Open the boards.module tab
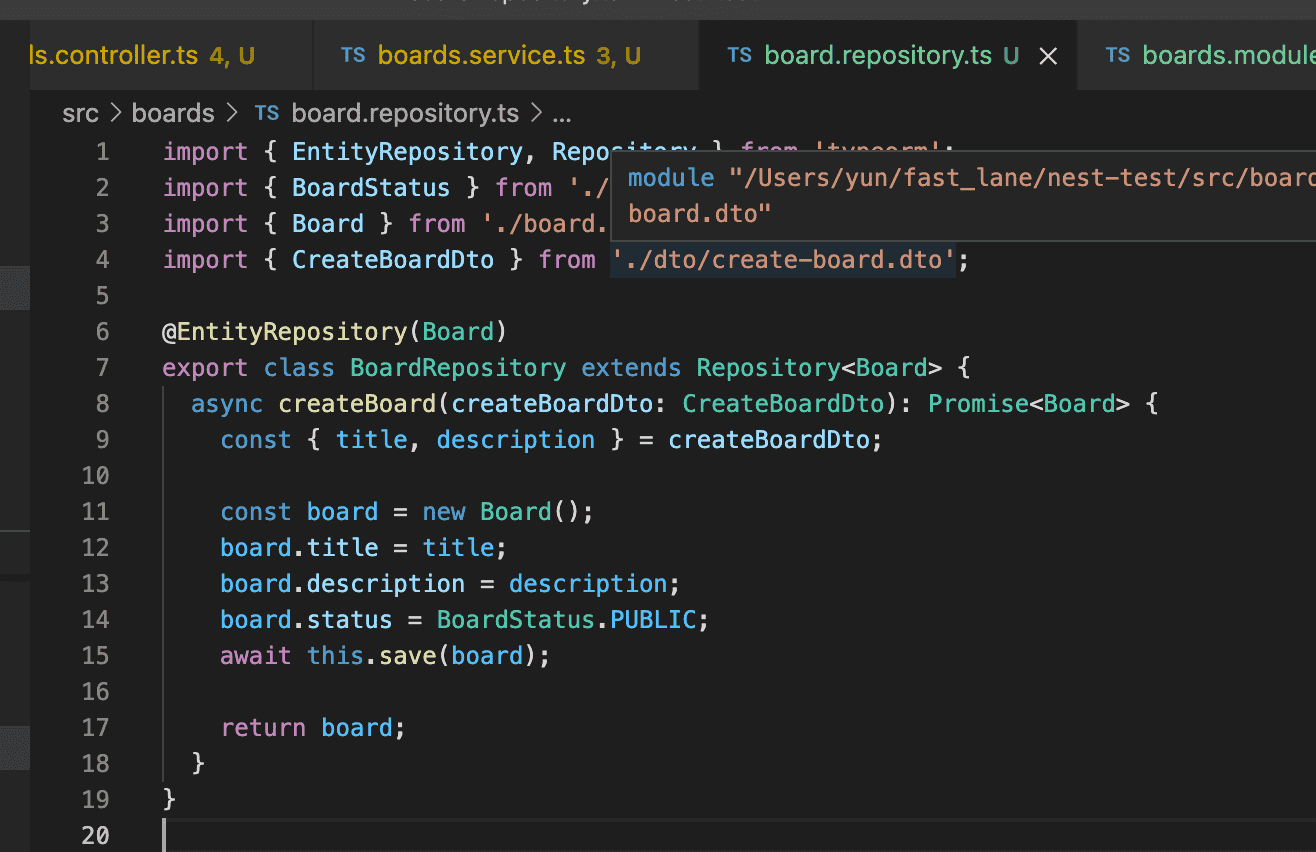Screen dimensions: 1316x852 click(1228, 55)
